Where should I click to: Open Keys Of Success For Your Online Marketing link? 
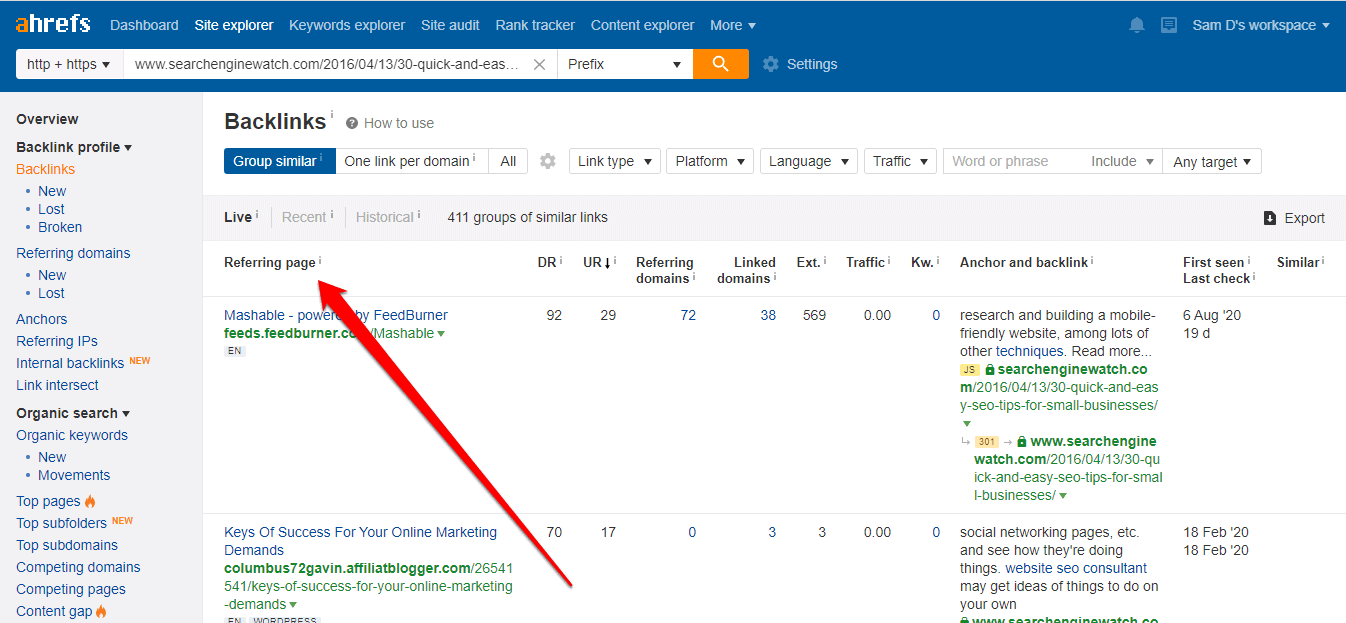coord(360,541)
